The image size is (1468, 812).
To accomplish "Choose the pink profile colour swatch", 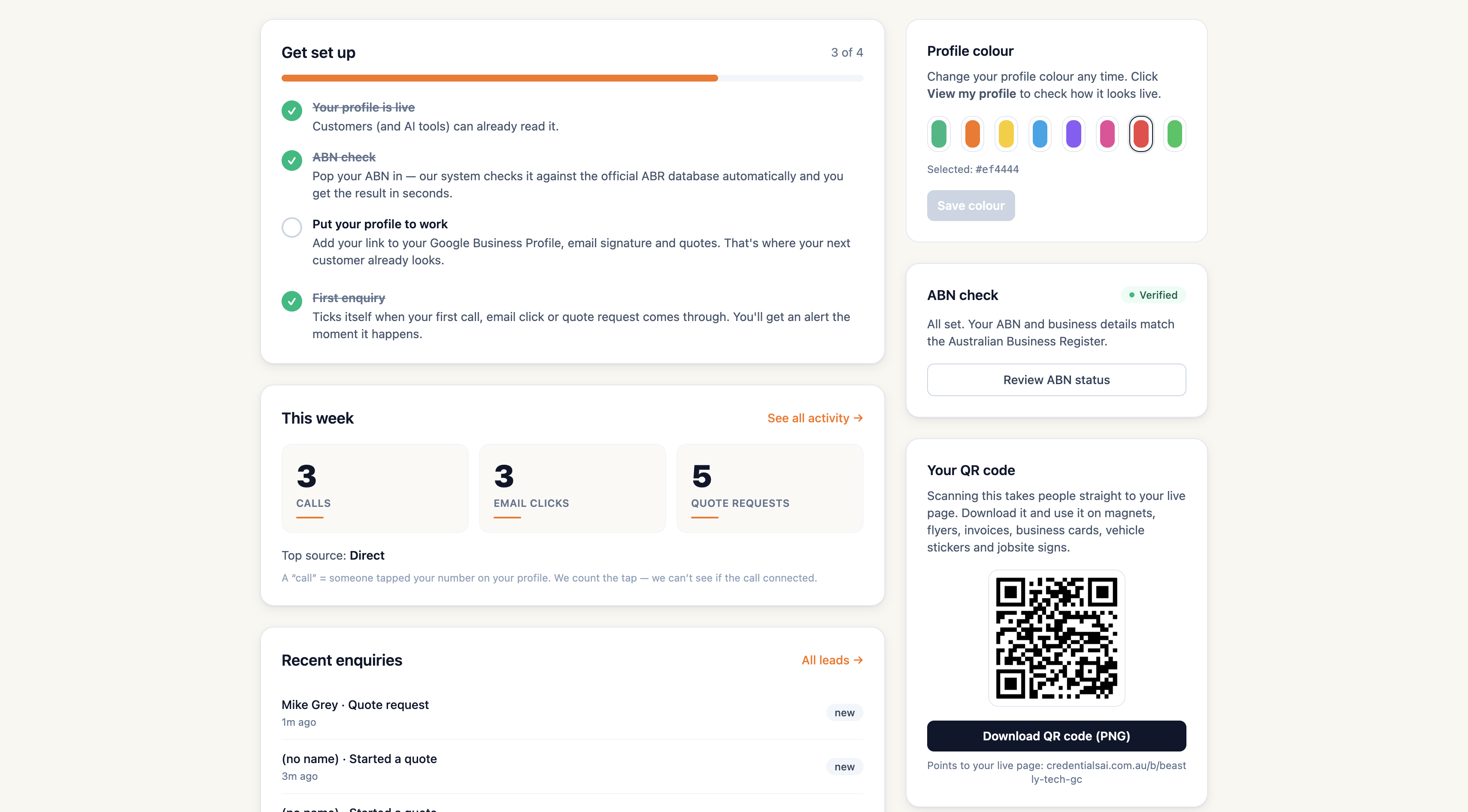I will tap(1107, 134).
